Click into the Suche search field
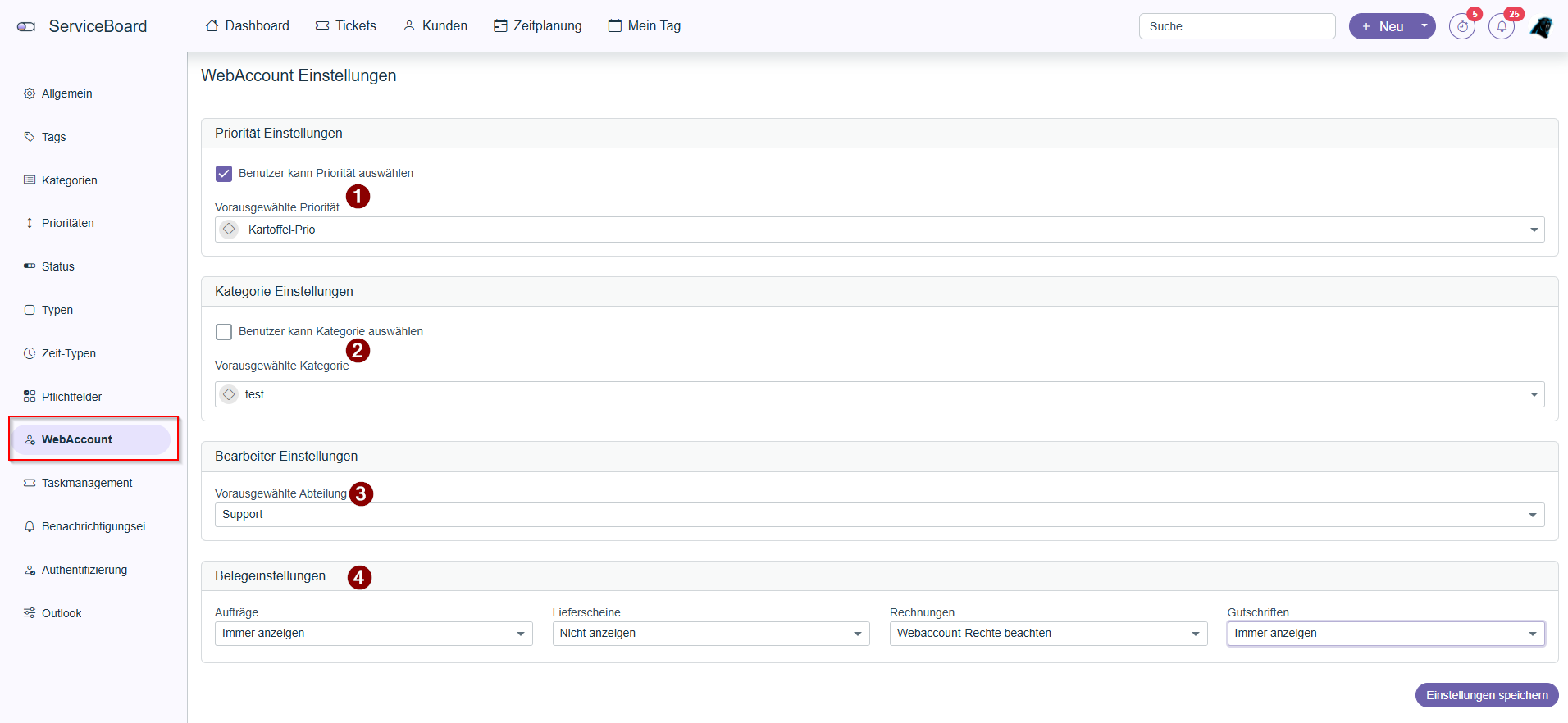1568x723 pixels. click(x=1236, y=26)
